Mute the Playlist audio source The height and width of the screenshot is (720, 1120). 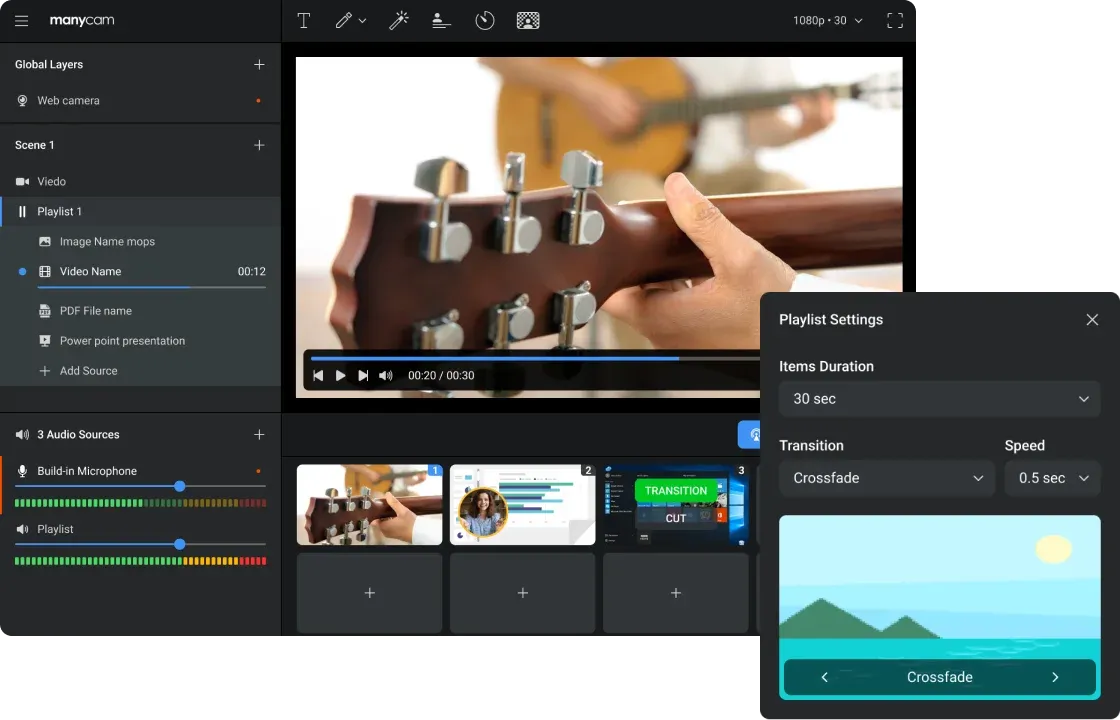pyautogui.click(x=22, y=529)
